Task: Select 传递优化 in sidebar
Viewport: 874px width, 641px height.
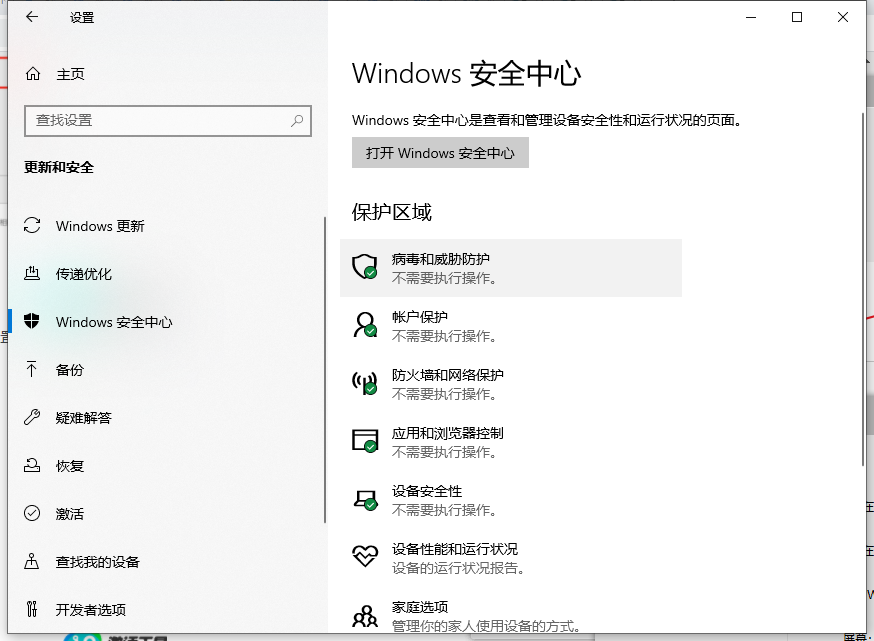Action: (84, 274)
